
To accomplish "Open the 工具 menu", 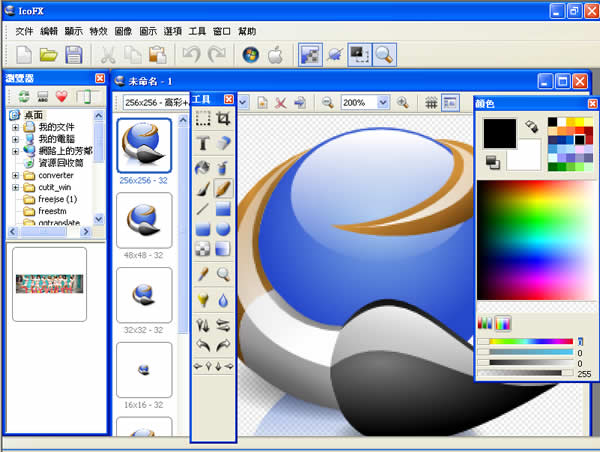I will point(197,31).
